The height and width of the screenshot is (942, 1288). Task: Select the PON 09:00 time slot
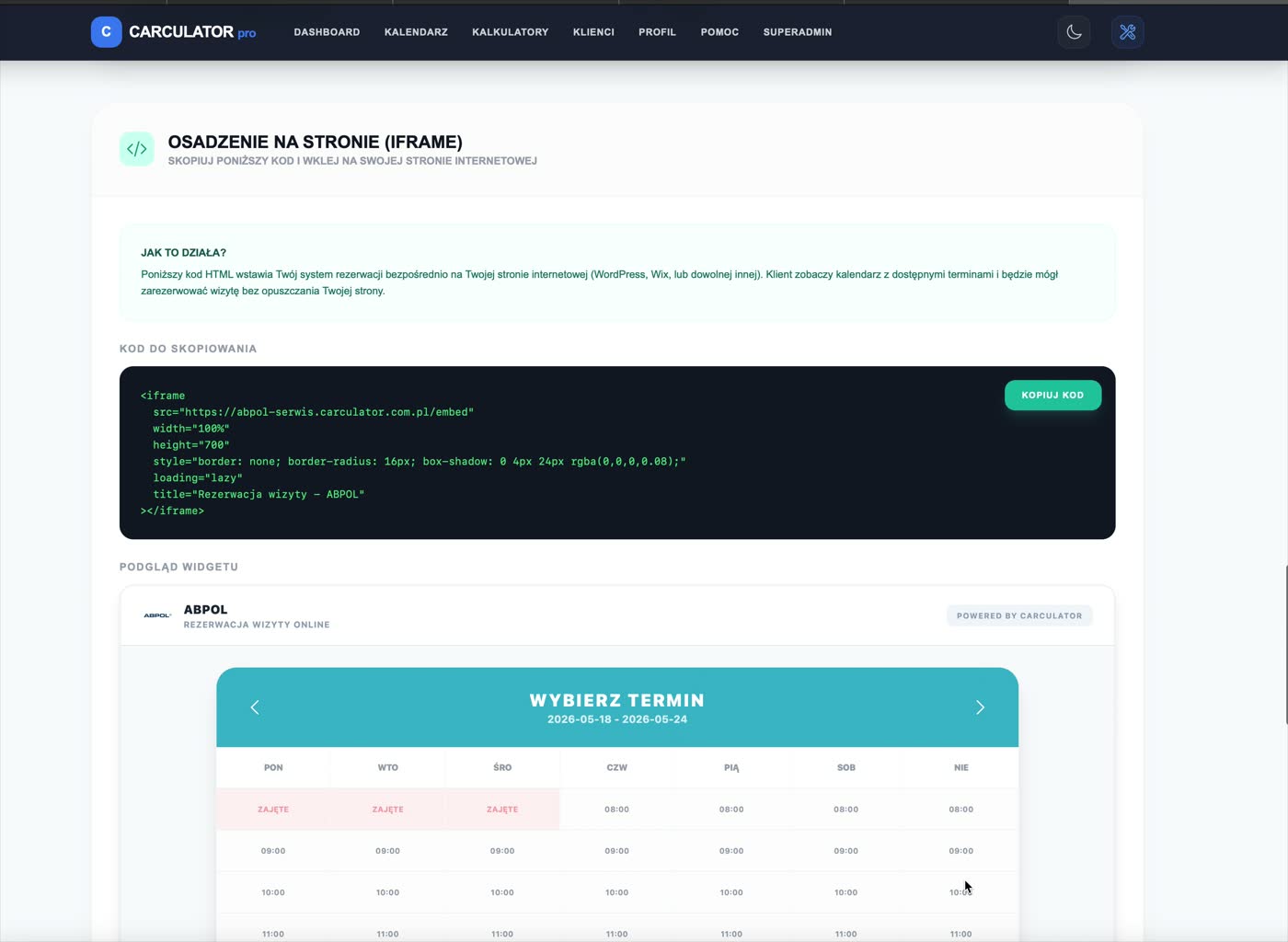click(x=273, y=851)
